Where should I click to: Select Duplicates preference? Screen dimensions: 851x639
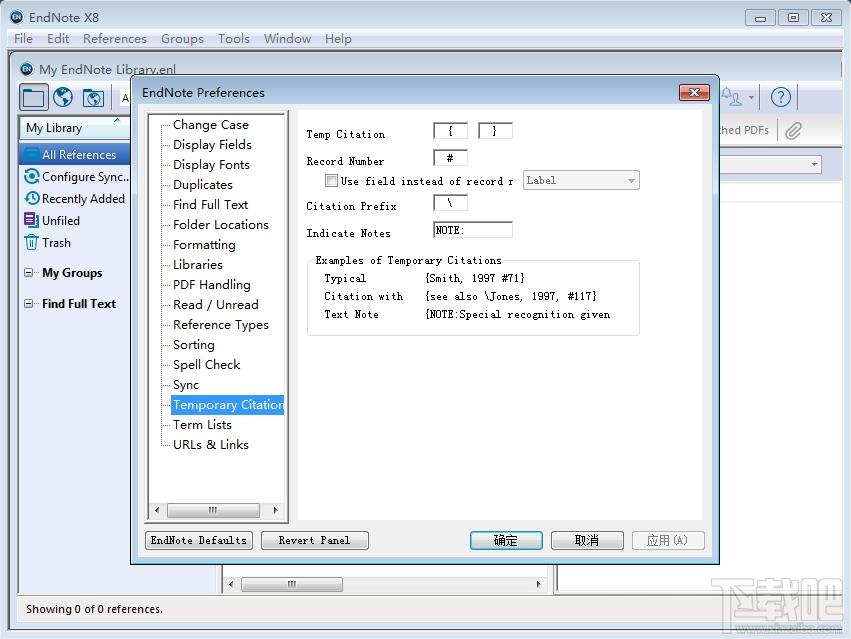(202, 185)
